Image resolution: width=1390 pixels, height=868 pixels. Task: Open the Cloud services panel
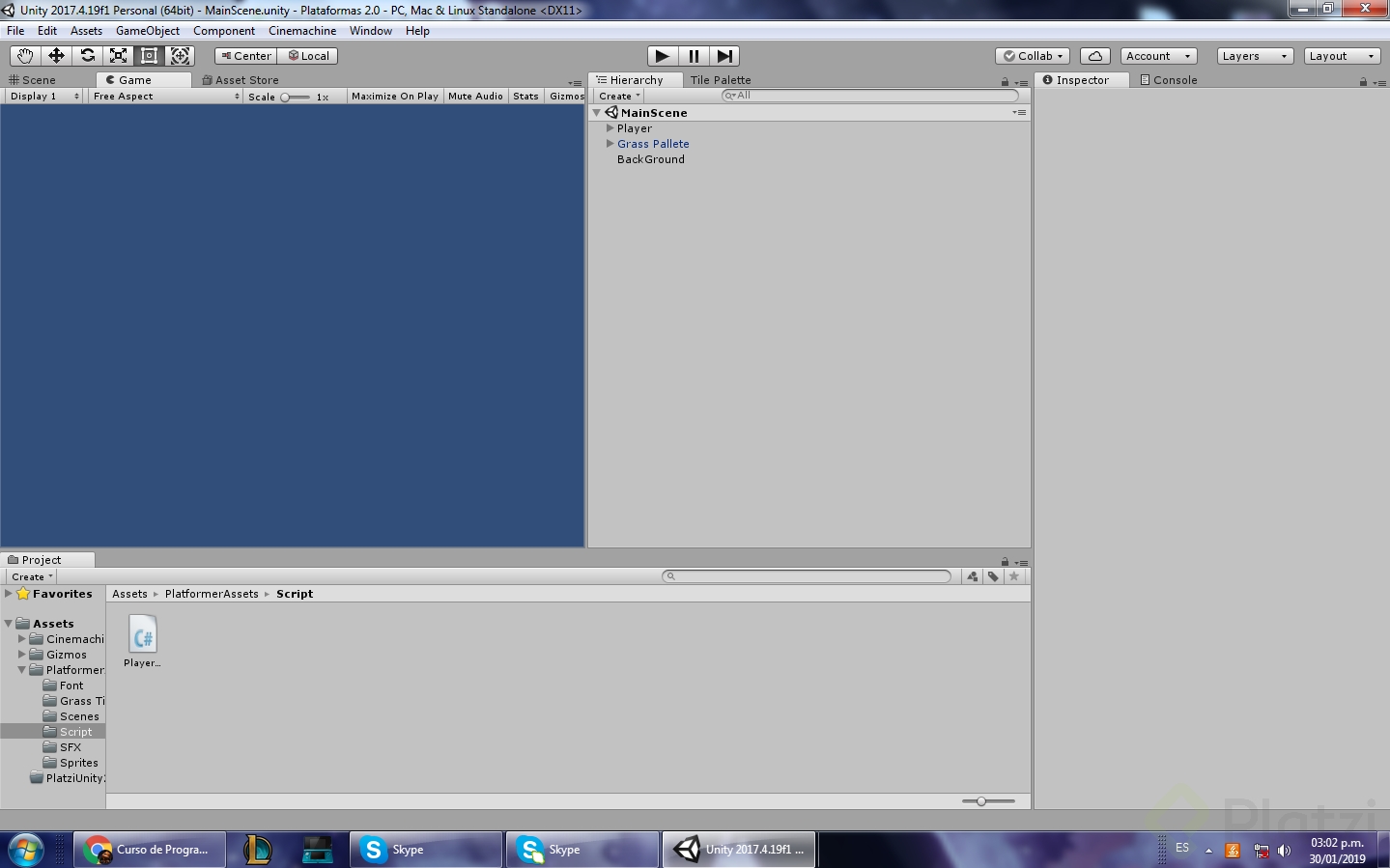pos(1095,56)
